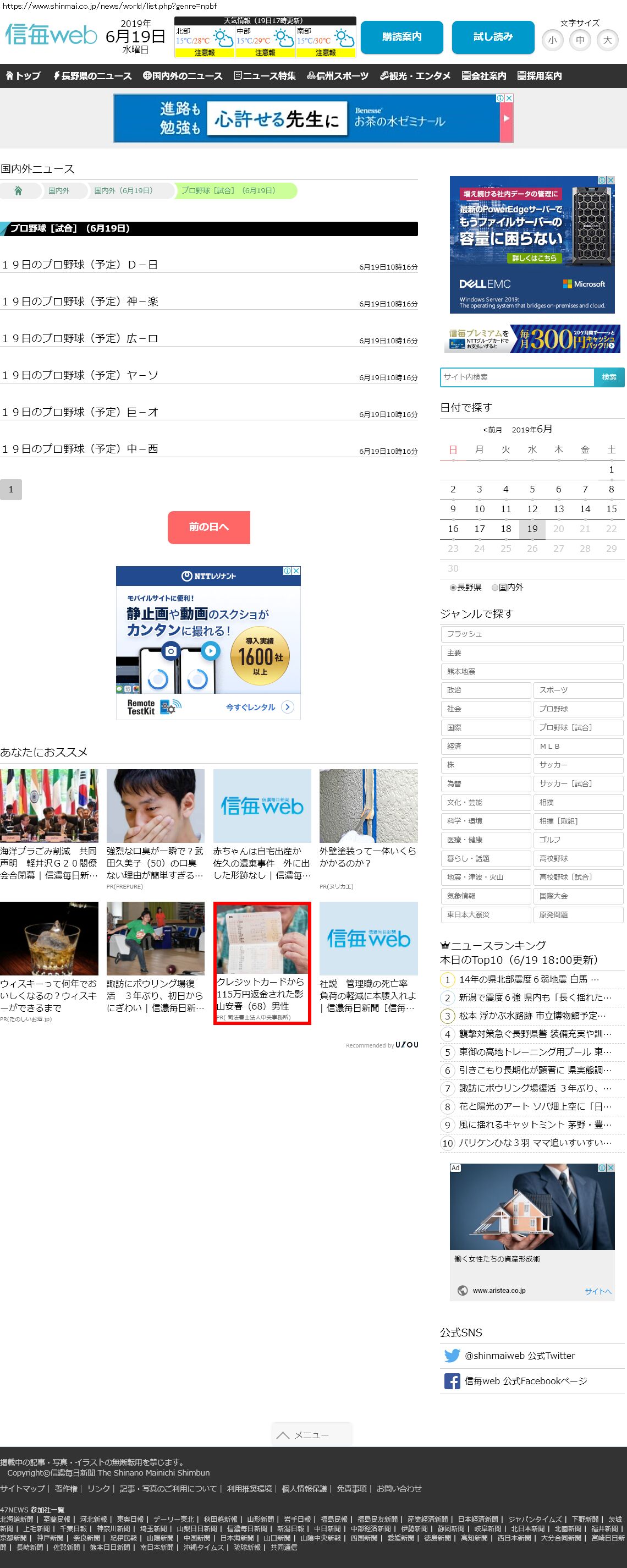The width and height of the screenshot is (627, 1568).
Task: Pick June 12 on the calendar
Action: (x=532, y=509)
